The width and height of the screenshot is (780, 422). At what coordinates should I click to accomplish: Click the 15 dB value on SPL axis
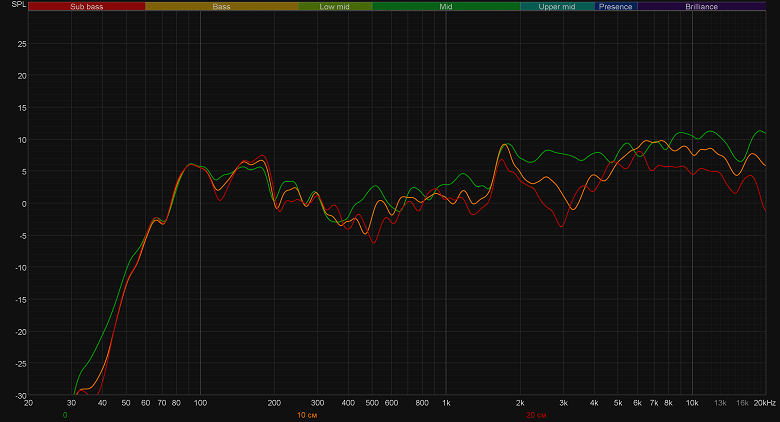(x=22, y=108)
